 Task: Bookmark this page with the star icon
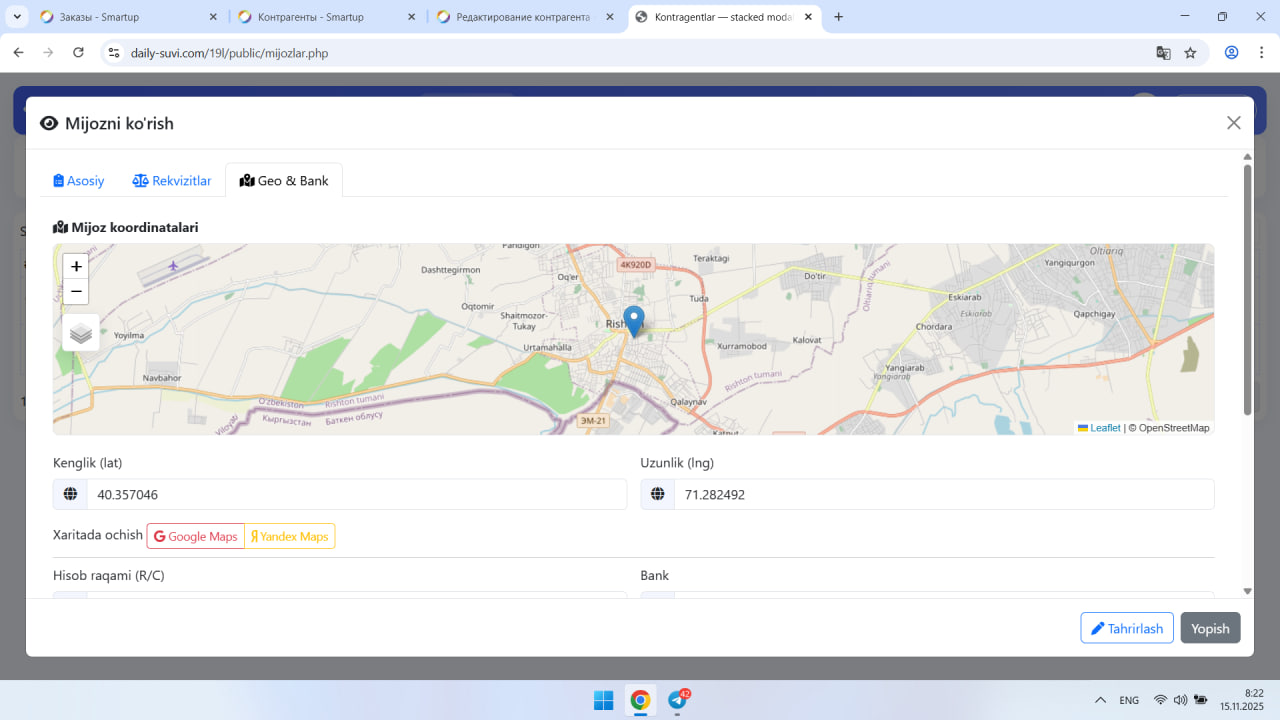[x=1190, y=53]
